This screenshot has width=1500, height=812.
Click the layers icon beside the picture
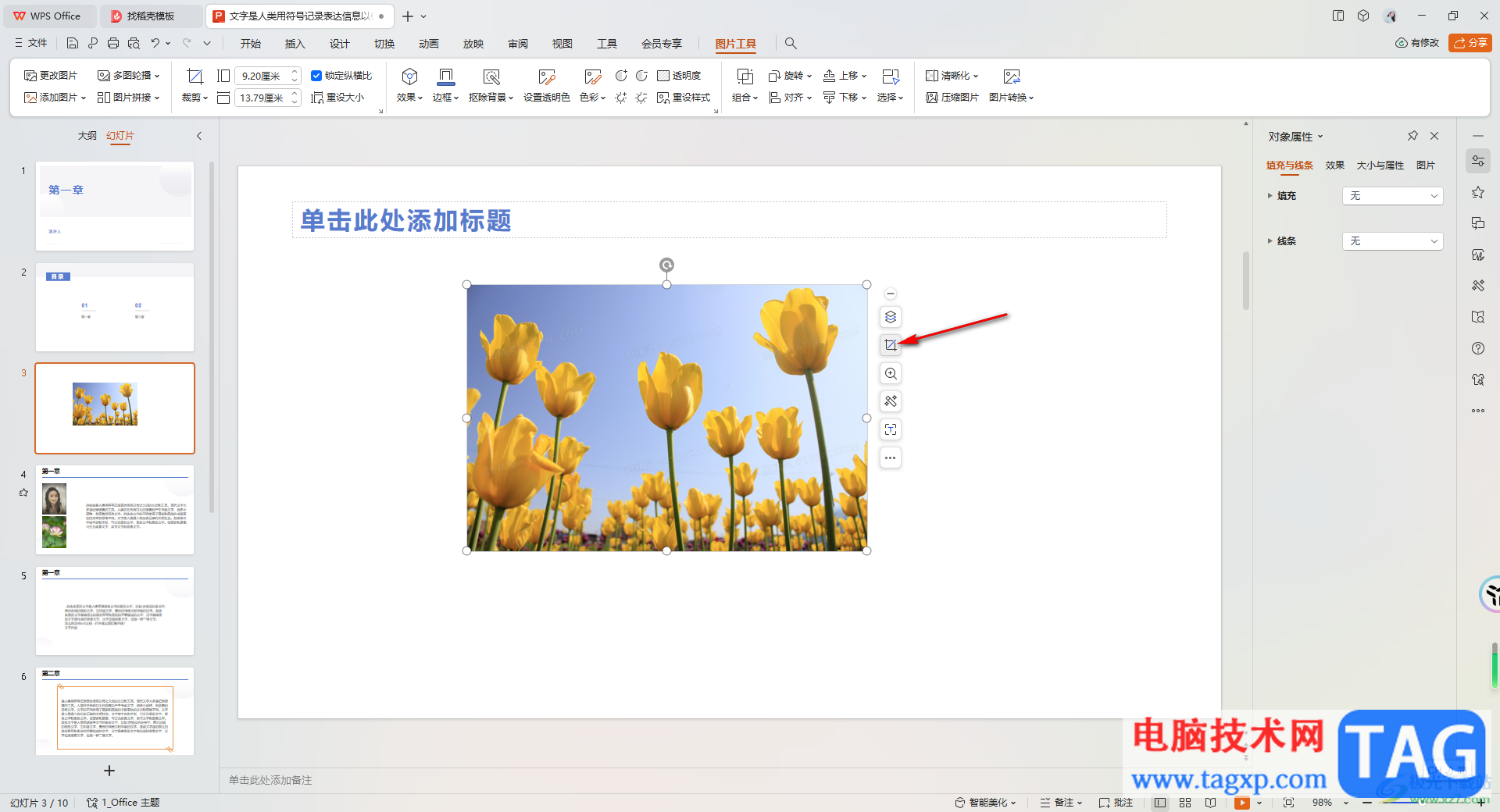tap(891, 317)
